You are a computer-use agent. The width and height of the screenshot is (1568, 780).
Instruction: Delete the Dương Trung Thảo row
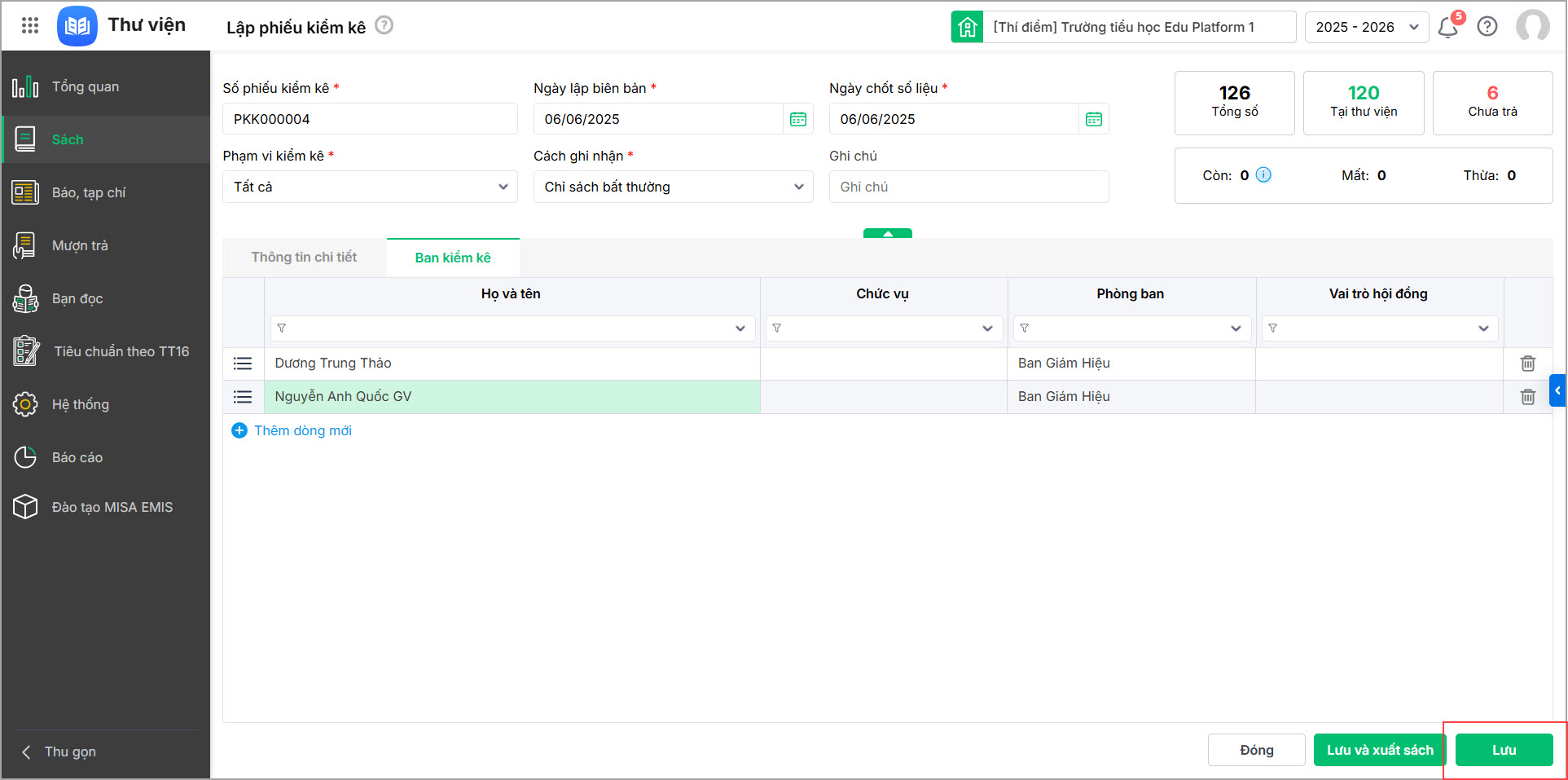(x=1527, y=364)
